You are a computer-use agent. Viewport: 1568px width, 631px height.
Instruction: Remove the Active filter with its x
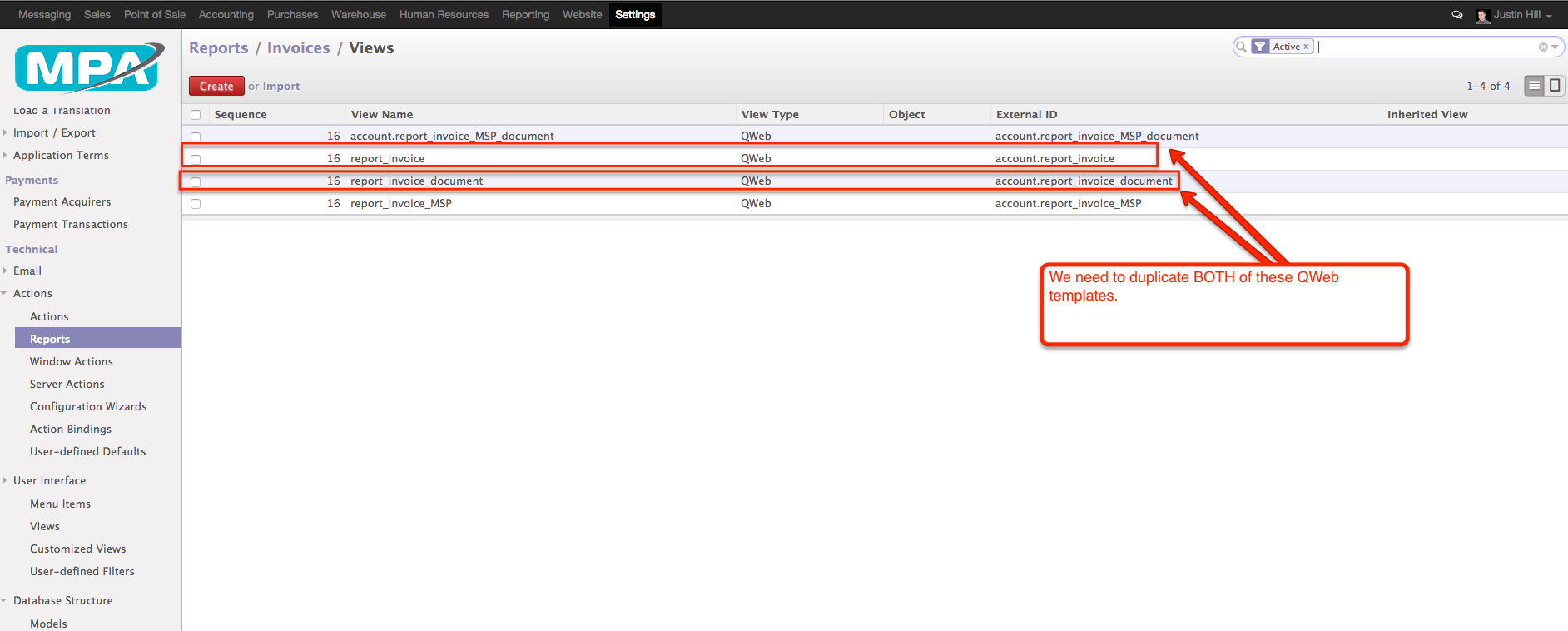tap(1306, 47)
